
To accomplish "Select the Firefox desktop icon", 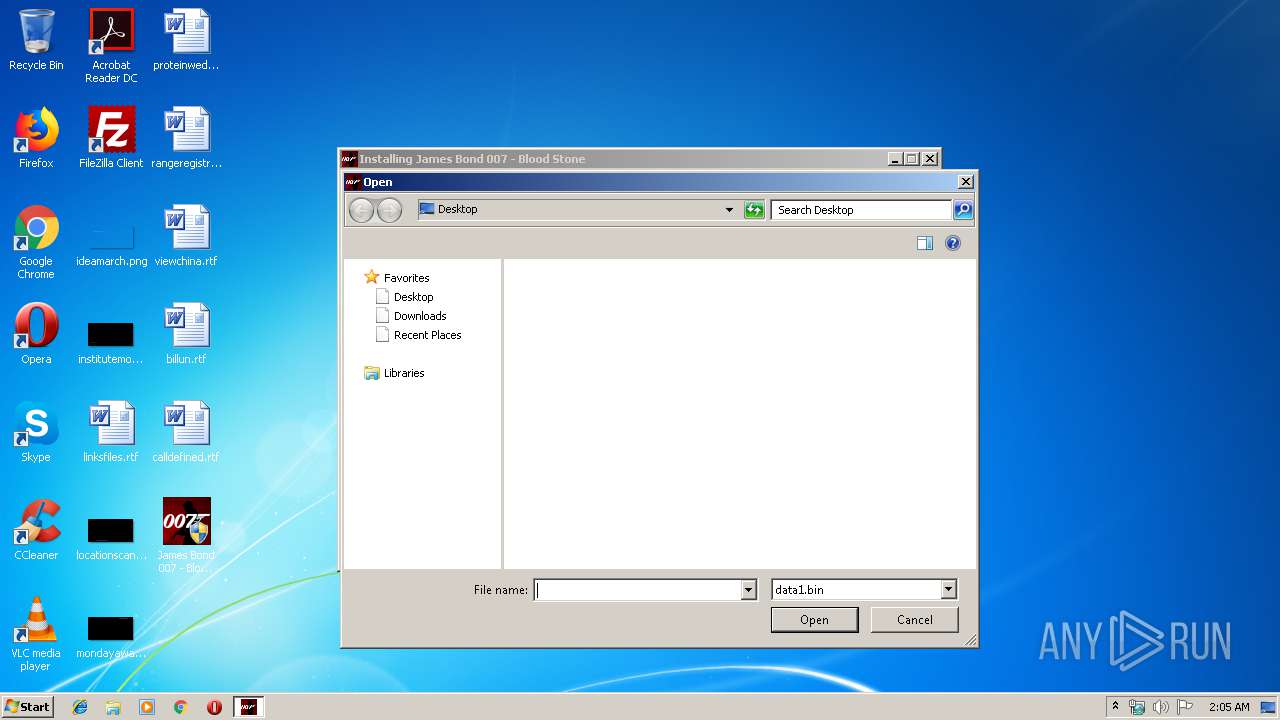I will pyautogui.click(x=36, y=138).
